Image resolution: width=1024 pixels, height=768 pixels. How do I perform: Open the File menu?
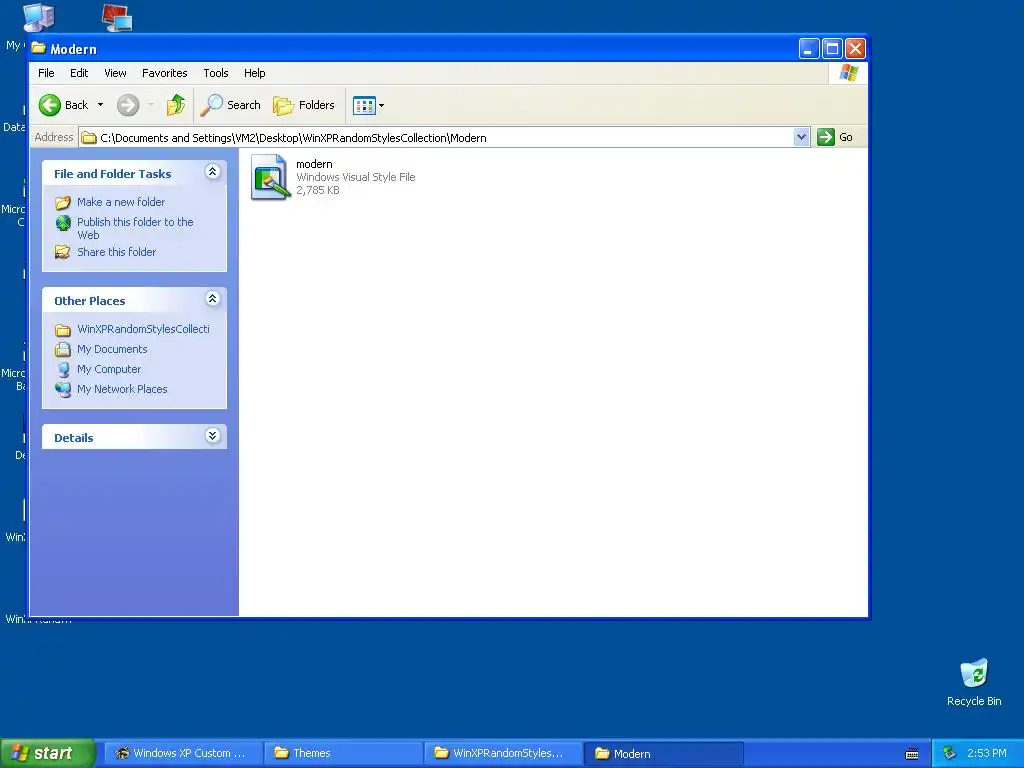(46, 73)
